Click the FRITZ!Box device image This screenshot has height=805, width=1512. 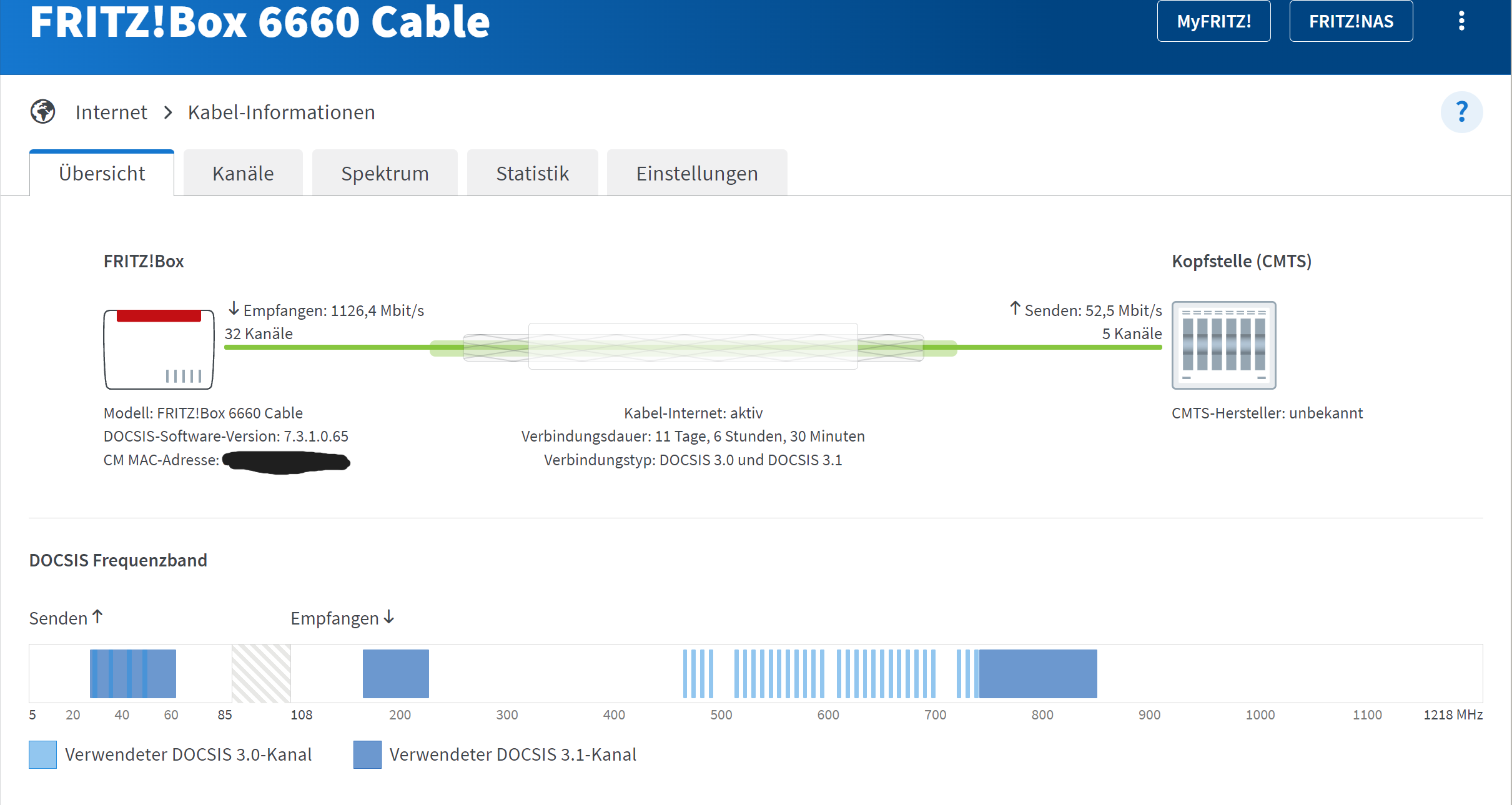coord(159,349)
